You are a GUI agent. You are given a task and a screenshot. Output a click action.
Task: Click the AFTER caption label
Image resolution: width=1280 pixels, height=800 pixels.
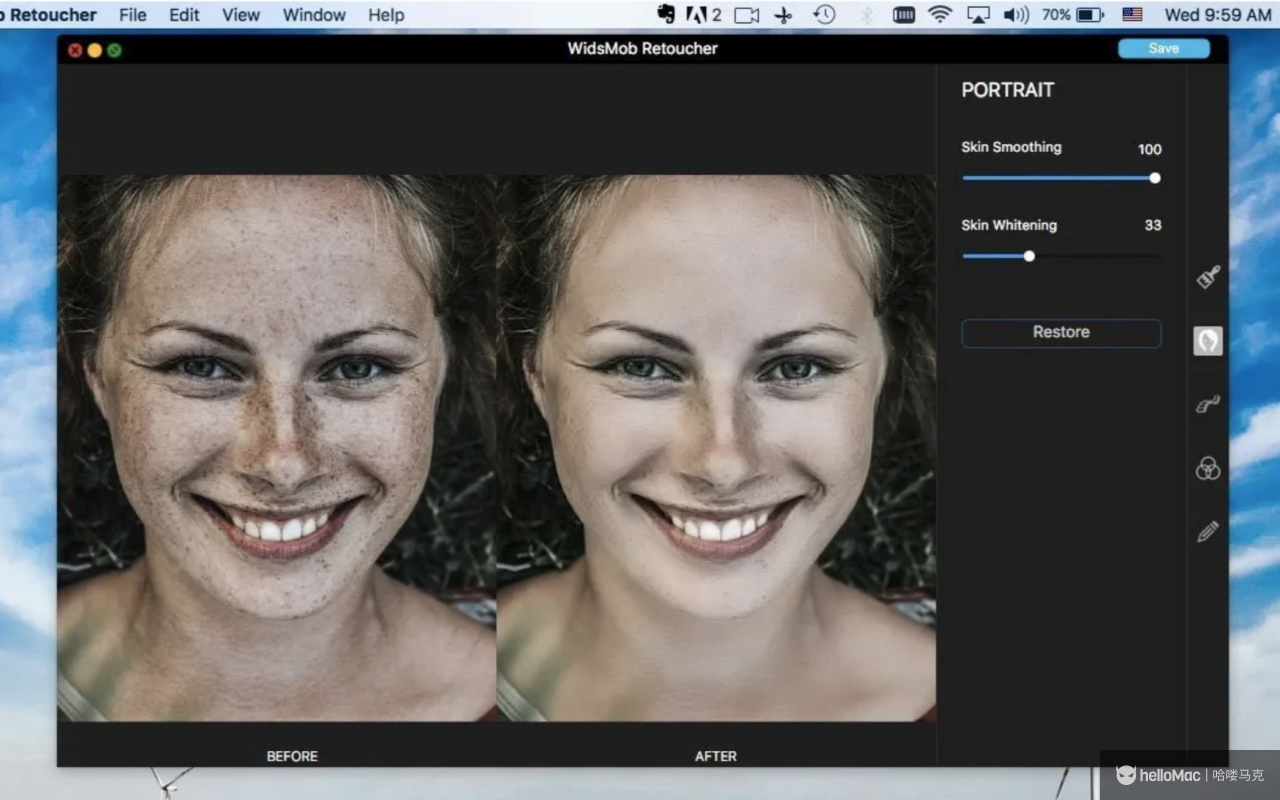pyautogui.click(x=716, y=756)
